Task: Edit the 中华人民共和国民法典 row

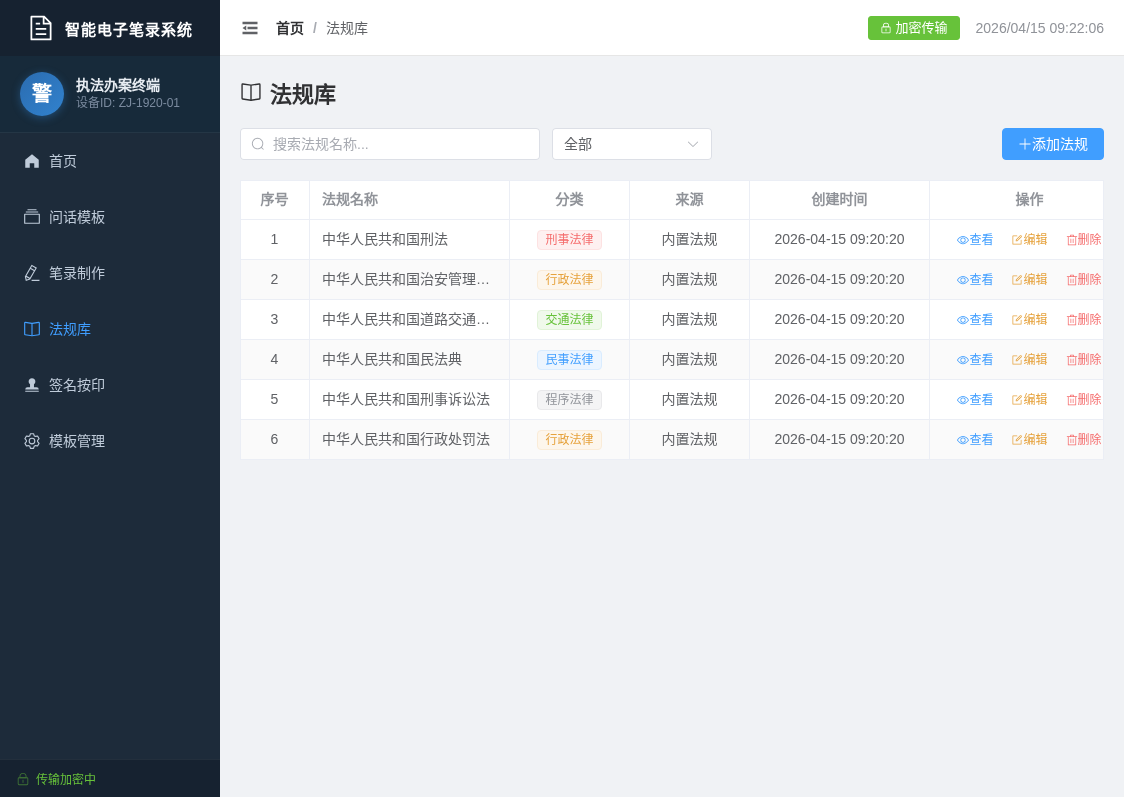Action: 1029,360
